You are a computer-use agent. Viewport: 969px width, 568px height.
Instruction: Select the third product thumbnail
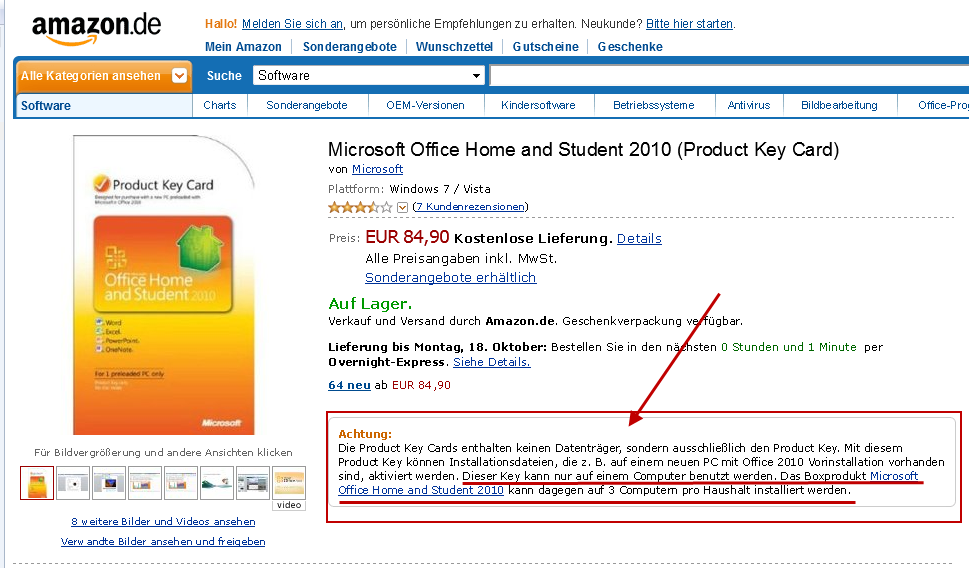pyautogui.click(x=109, y=483)
